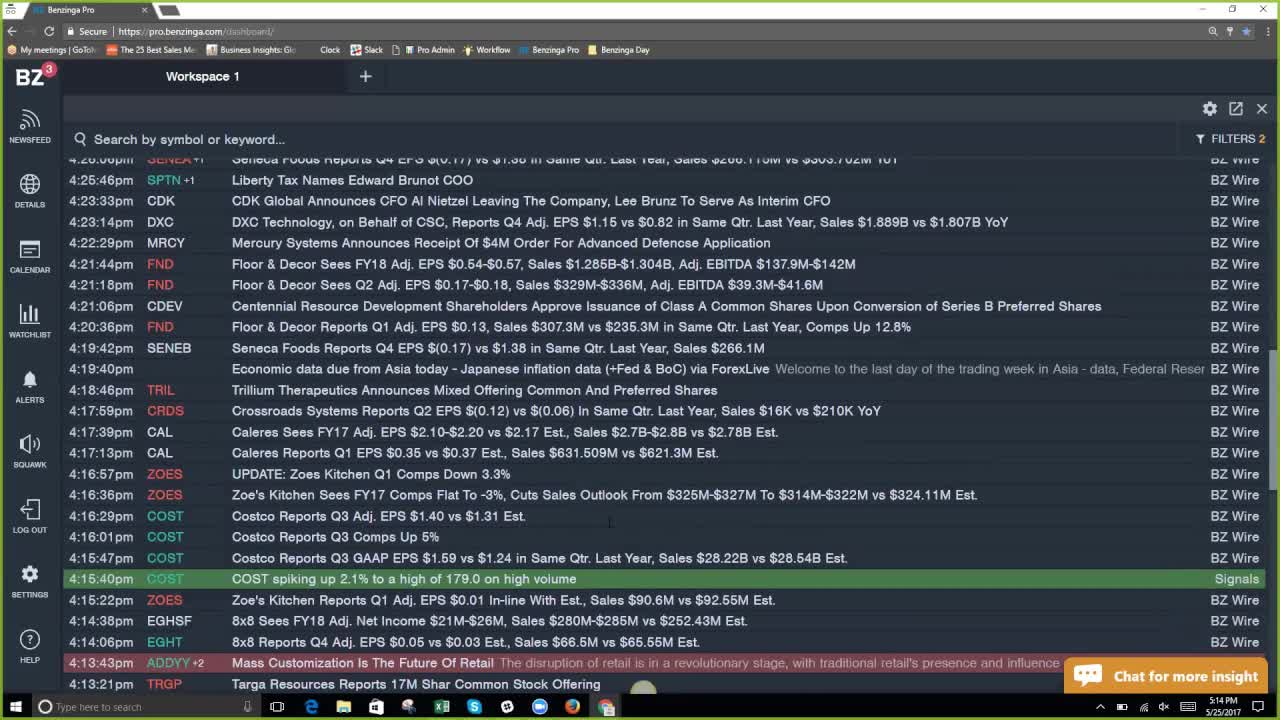Add a new workspace with plus icon
Viewport: 1280px width, 720px height.
365,76
